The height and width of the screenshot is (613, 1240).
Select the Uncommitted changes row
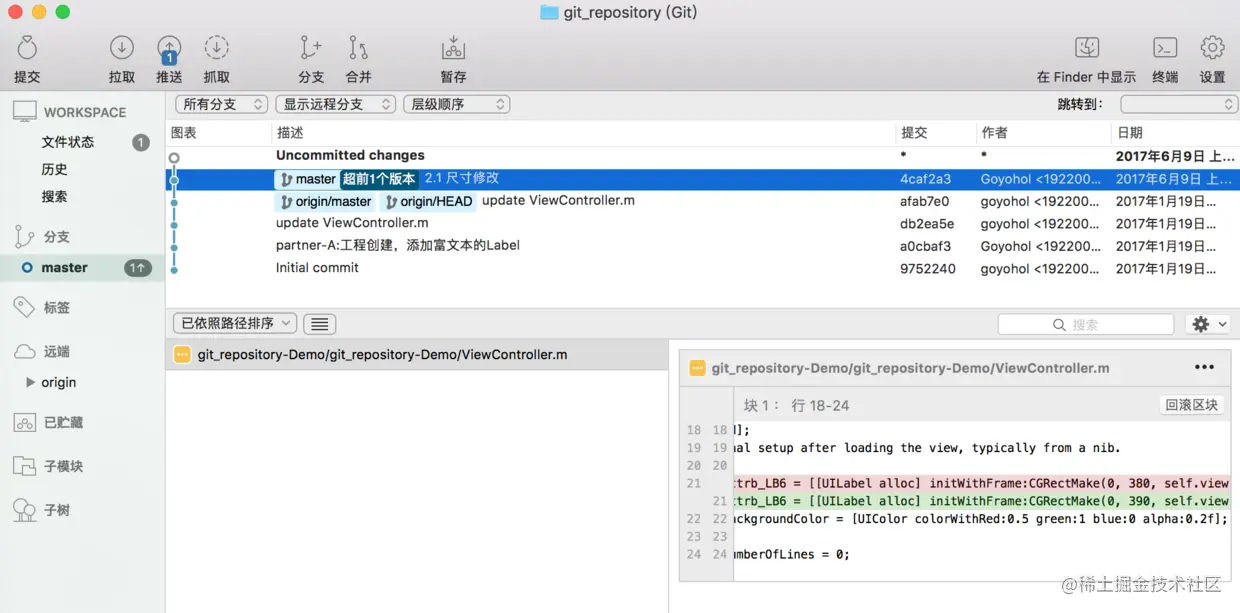coord(702,156)
